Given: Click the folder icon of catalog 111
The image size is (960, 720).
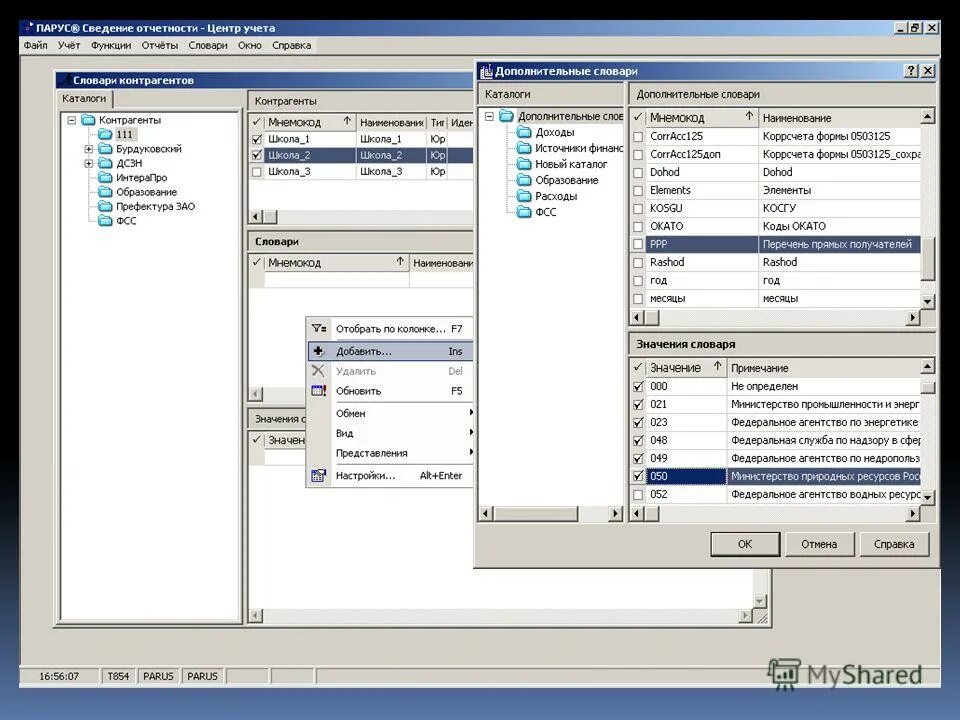Looking at the screenshot, I should (106, 134).
